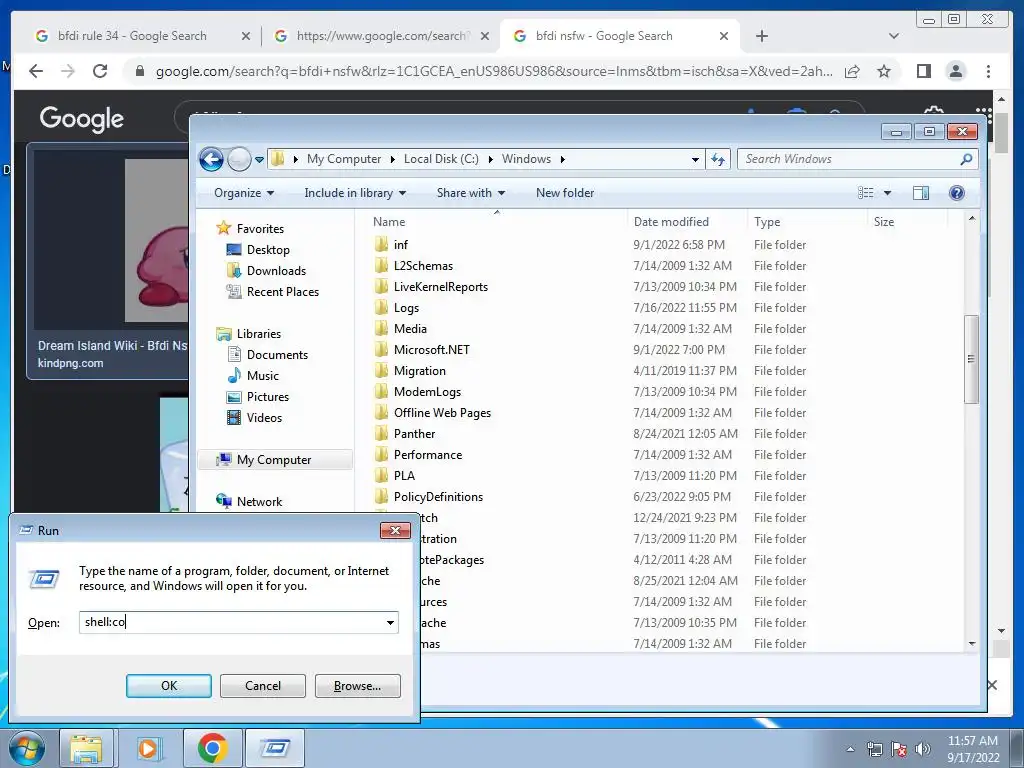Open the Windows Start menu

click(x=27, y=748)
